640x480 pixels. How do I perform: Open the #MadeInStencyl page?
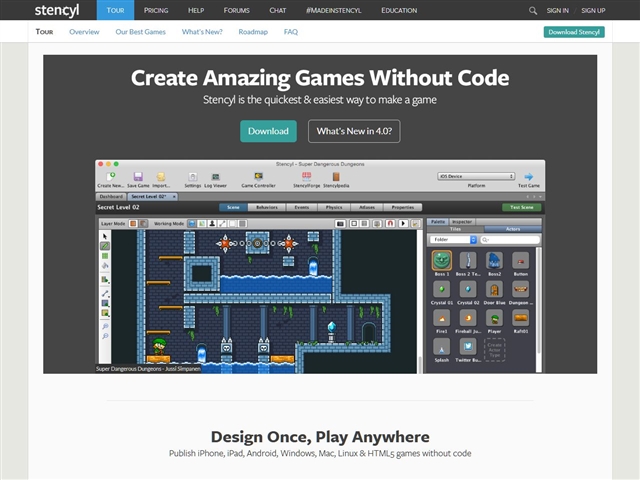pos(333,10)
